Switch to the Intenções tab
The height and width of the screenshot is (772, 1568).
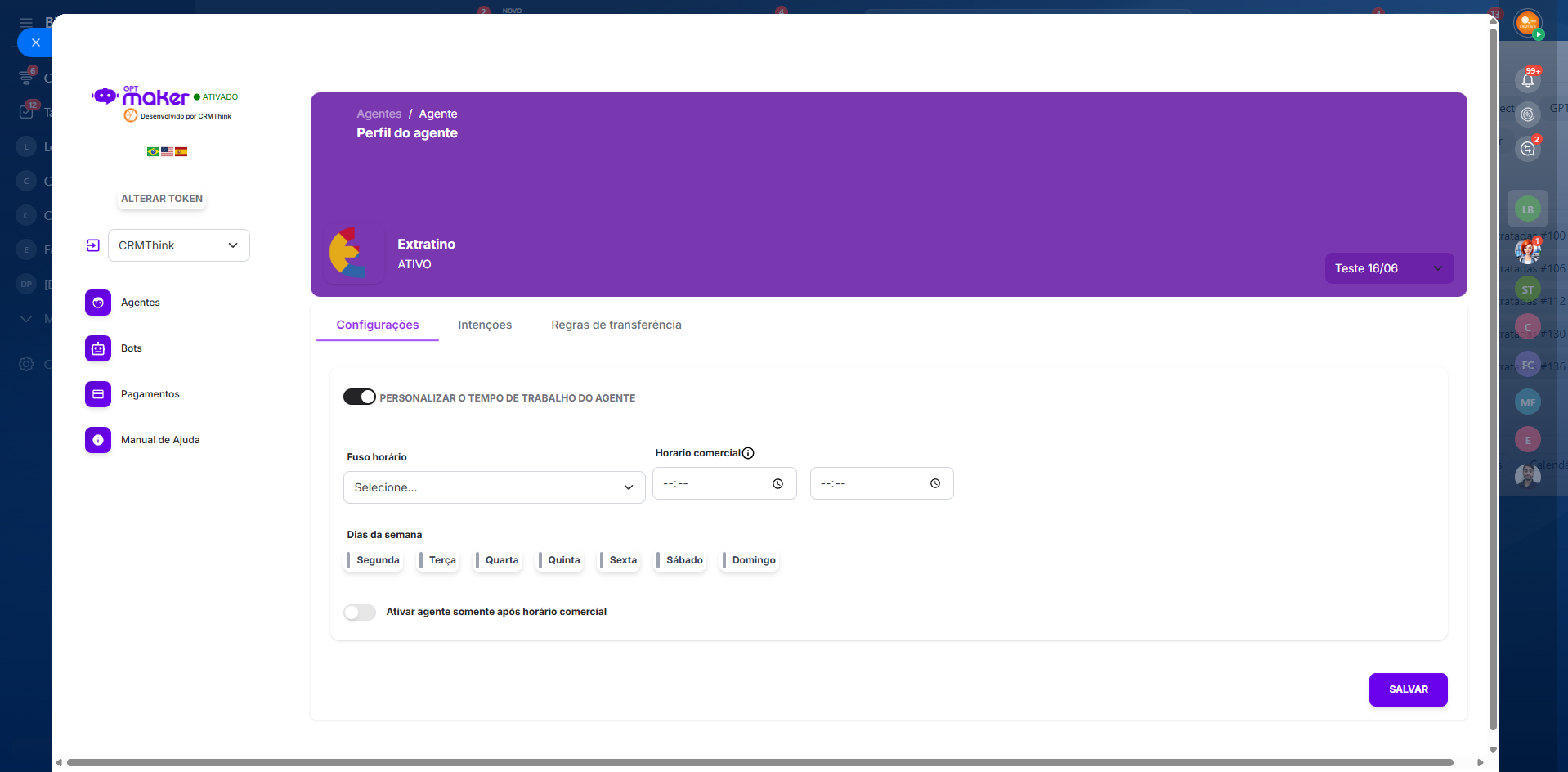click(485, 325)
